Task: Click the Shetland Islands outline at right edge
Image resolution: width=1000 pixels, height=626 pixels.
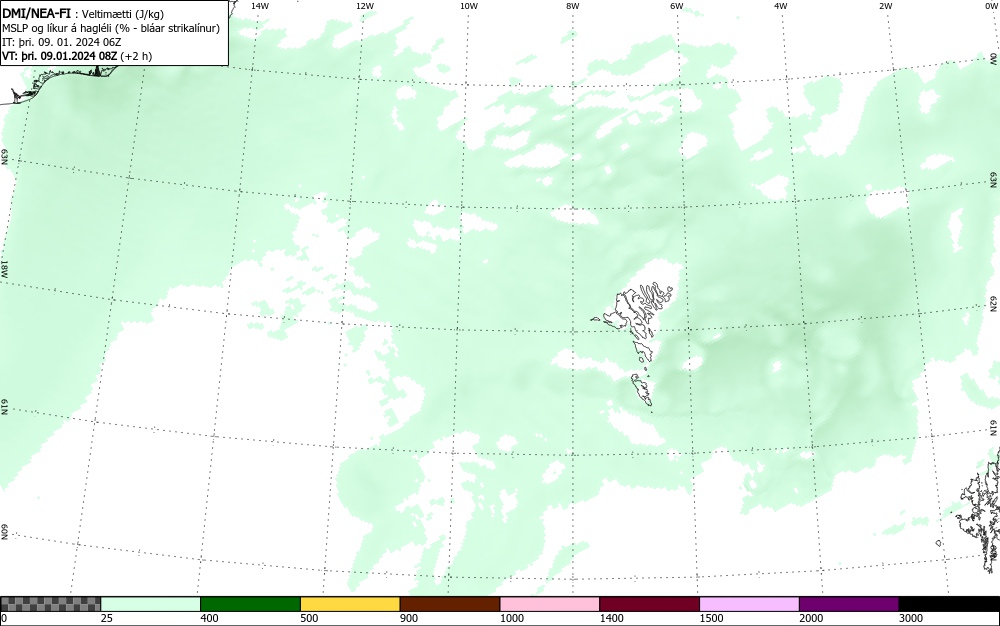Action: [980, 510]
